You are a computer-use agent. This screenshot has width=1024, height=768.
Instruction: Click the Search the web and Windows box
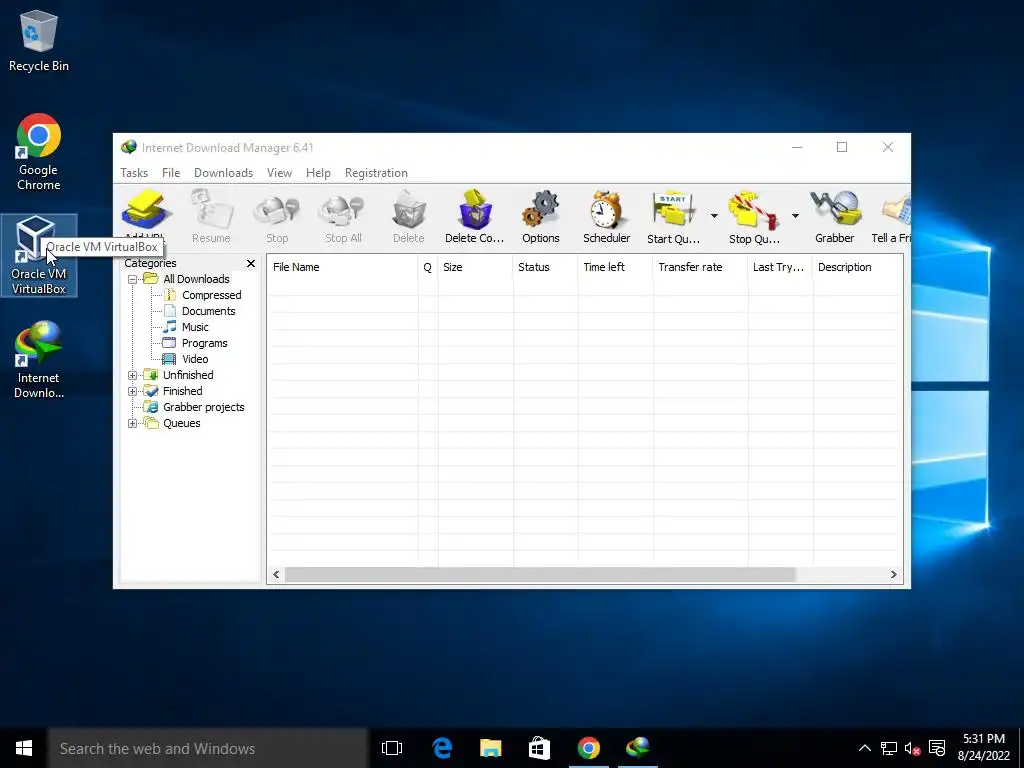(208, 748)
